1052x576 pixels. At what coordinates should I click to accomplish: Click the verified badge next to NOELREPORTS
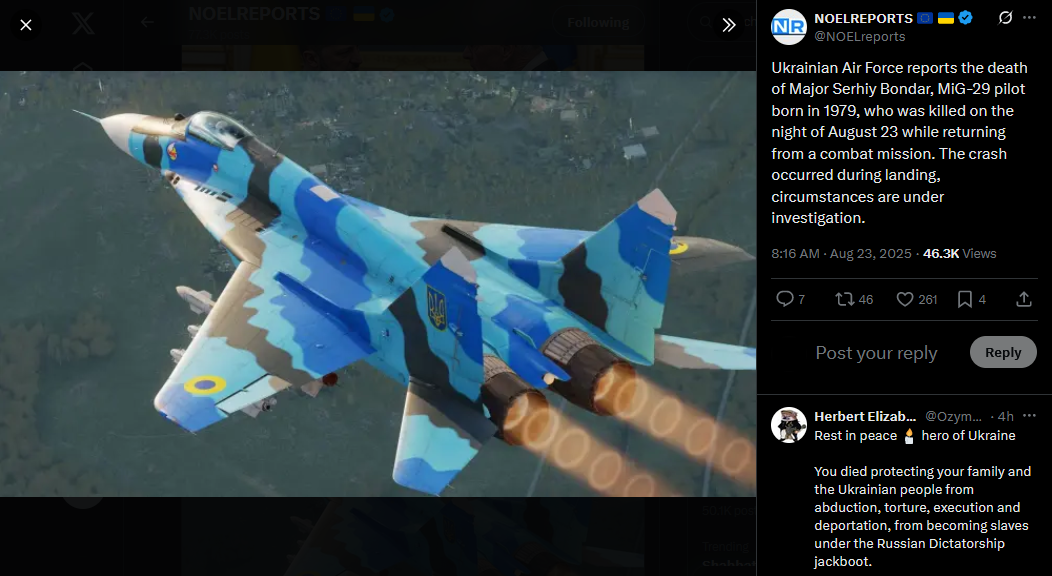pos(965,18)
